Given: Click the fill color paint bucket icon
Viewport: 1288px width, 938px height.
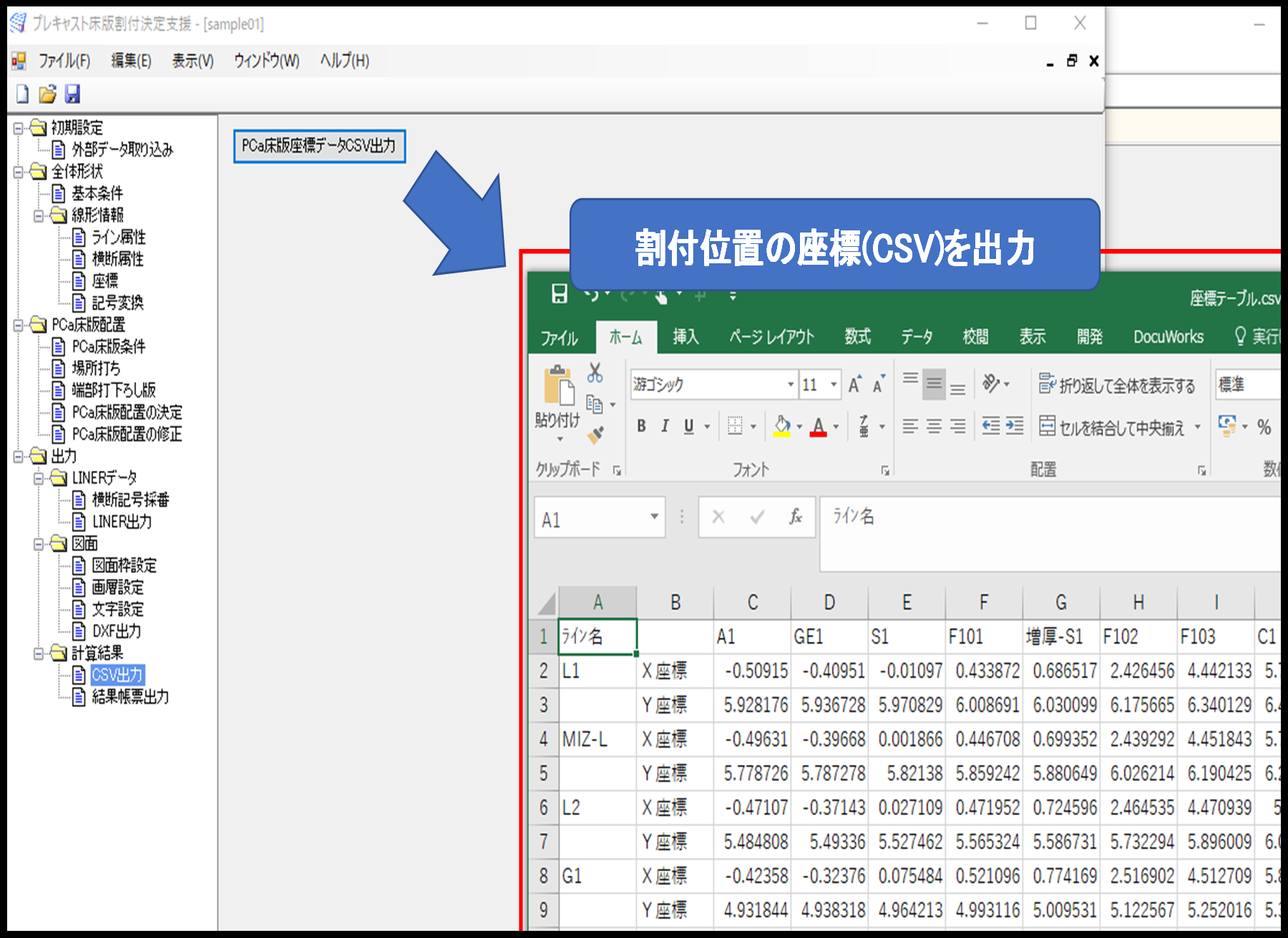Looking at the screenshot, I should 782,426.
